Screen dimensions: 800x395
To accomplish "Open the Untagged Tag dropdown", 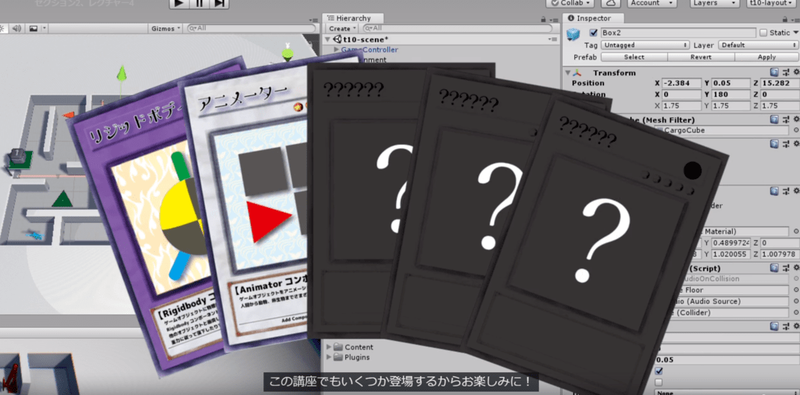I will (x=645, y=45).
